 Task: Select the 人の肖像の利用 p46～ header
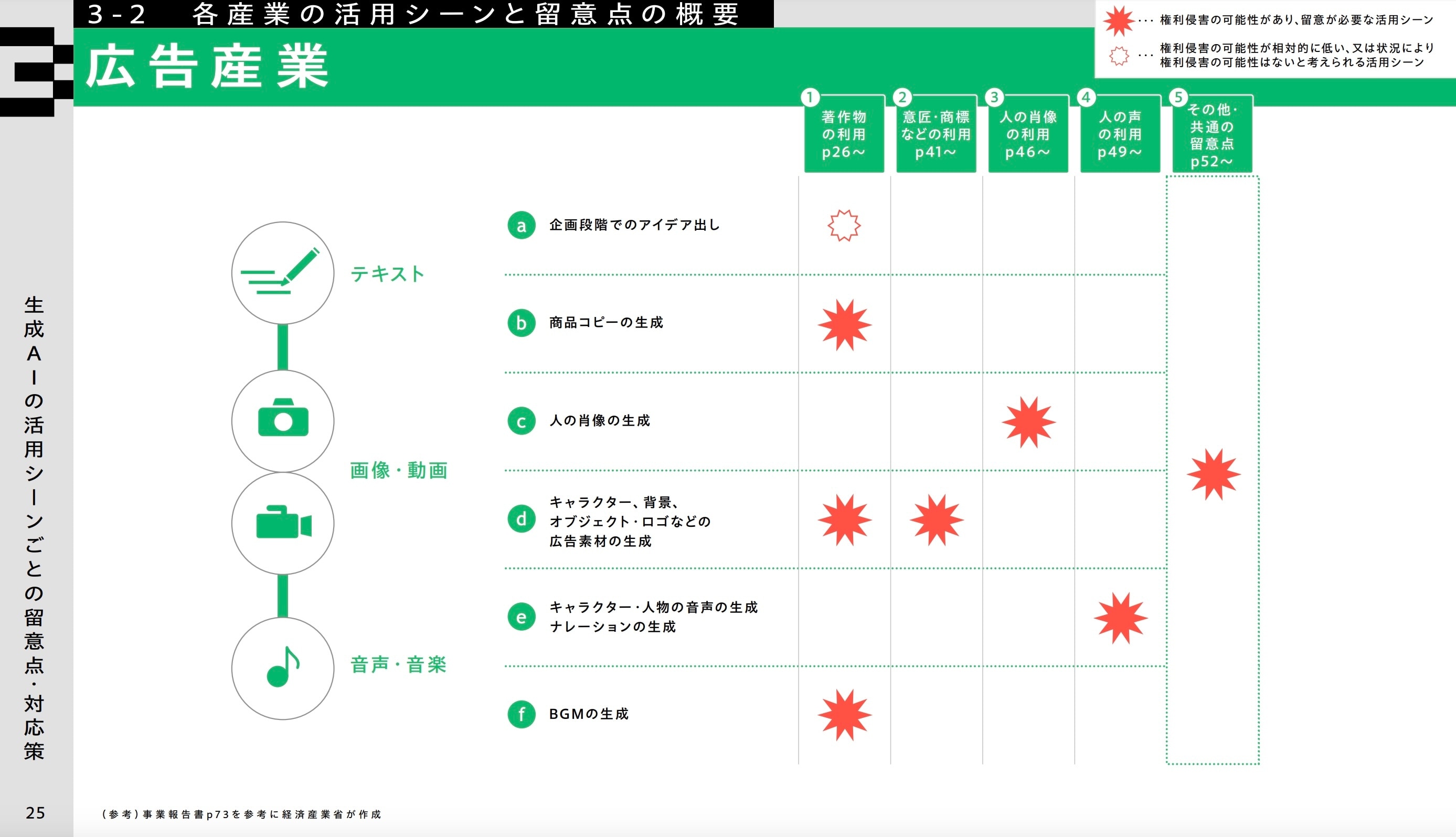point(1027,134)
